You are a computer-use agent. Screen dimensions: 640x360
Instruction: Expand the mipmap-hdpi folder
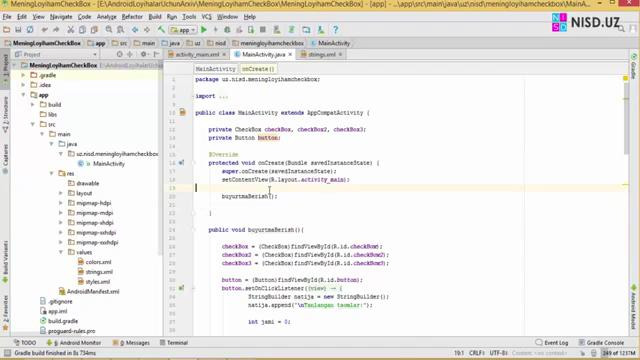pos(61,203)
